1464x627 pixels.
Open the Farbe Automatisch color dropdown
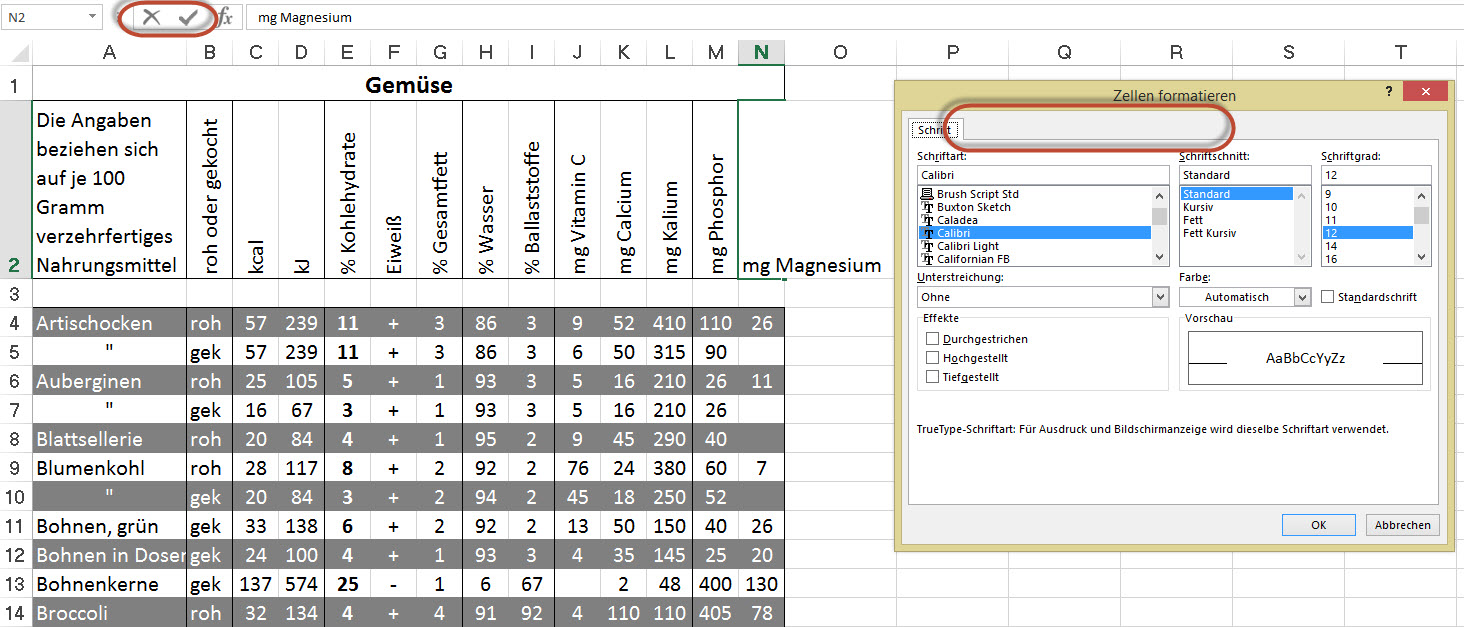tap(1302, 297)
